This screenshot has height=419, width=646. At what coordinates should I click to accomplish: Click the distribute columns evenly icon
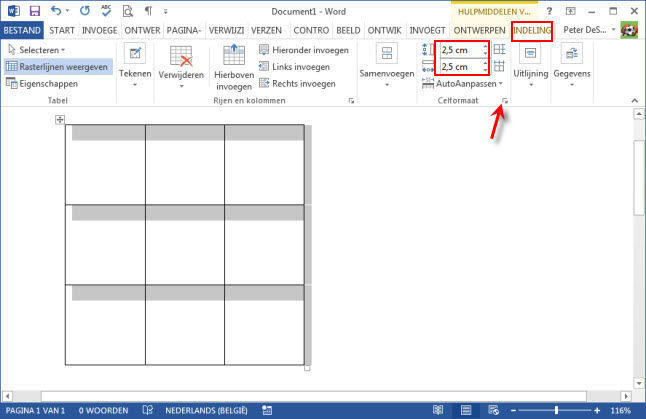pos(499,66)
